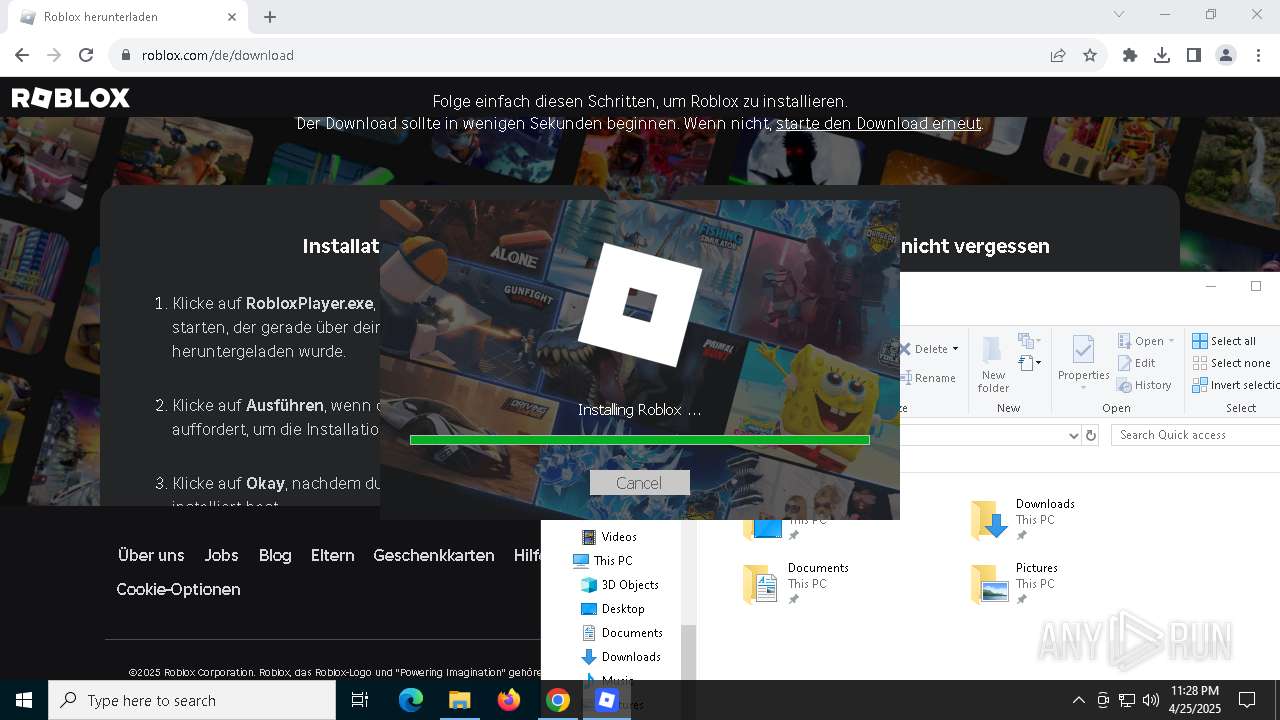Image resolution: width=1280 pixels, height=720 pixels.
Task: Expand Explorer address bar history dropdown
Action: (1074, 435)
